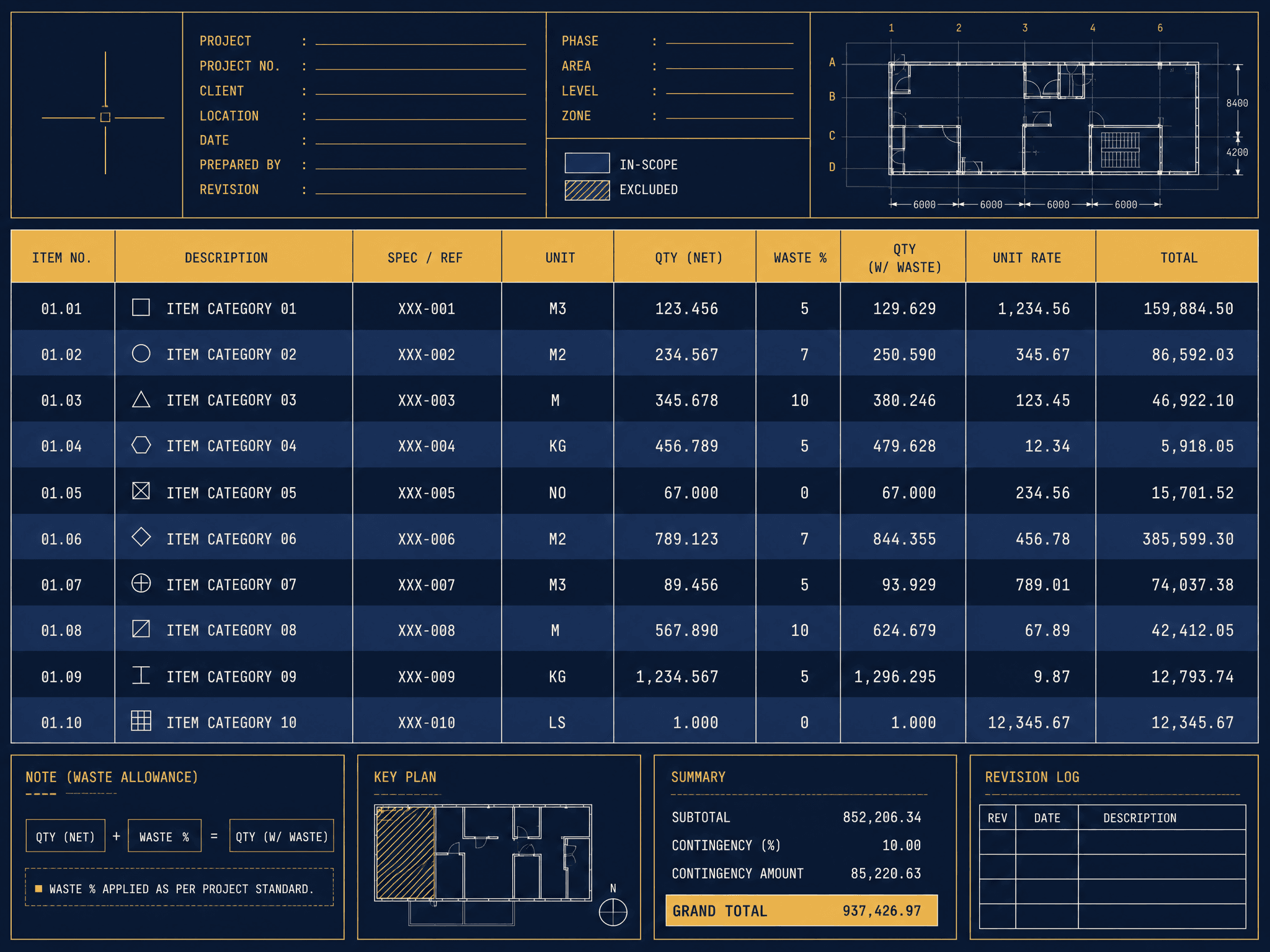This screenshot has width=1270, height=952.
Task: Click the hatched excluded zone in Key Plan
Action: [405, 852]
